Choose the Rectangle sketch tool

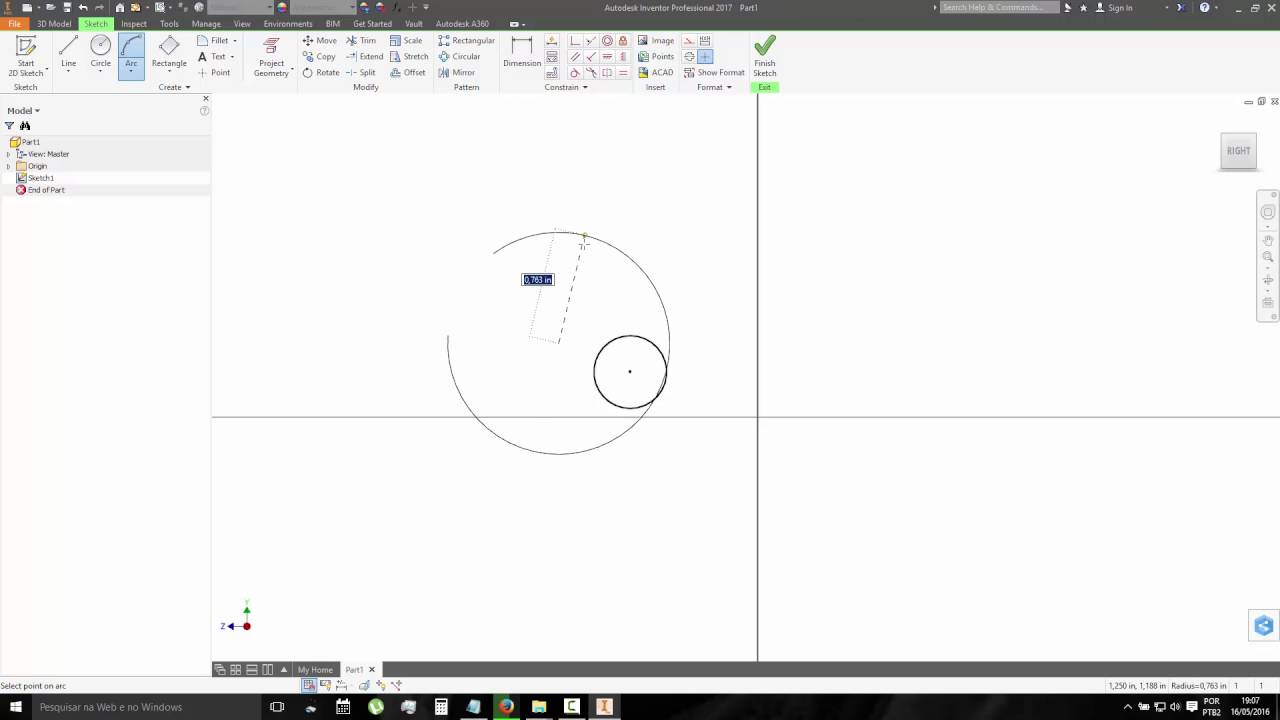[169, 53]
